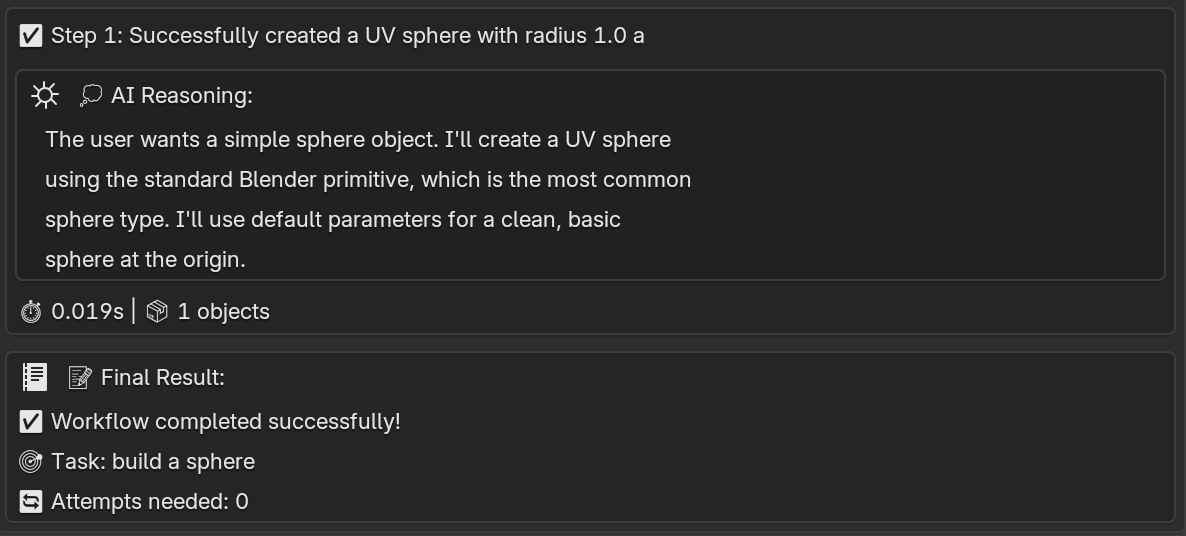
Task: Select the Final Result heading
Action: point(163,377)
